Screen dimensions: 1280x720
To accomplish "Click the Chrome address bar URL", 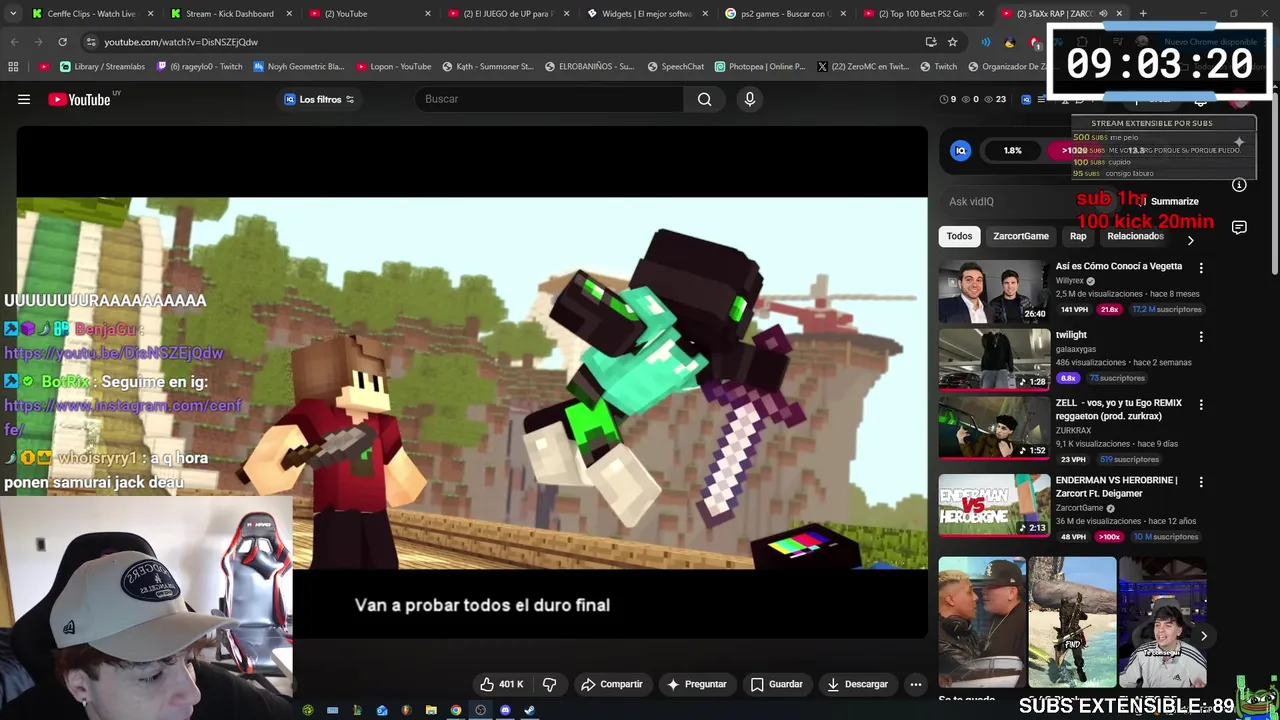I will pyautogui.click(x=181, y=42).
